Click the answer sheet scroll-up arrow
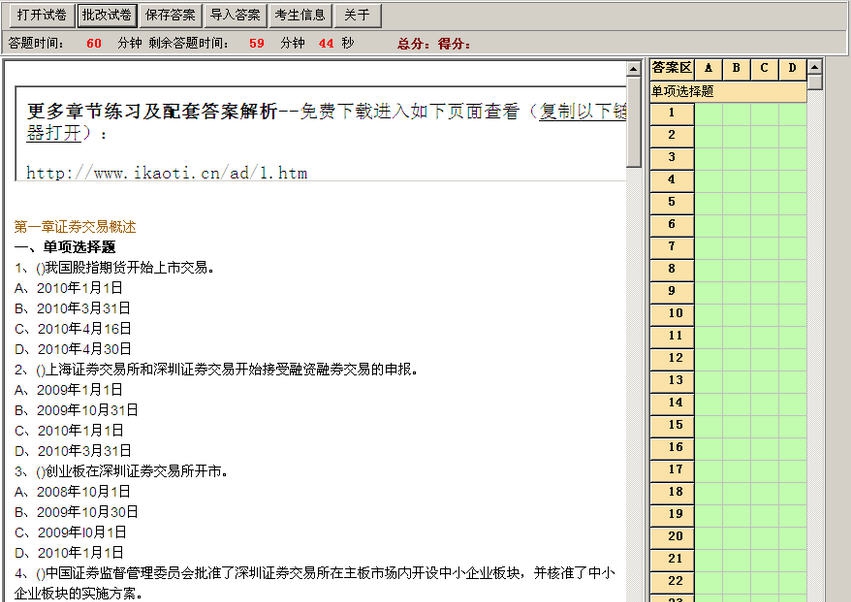The width and height of the screenshot is (851, 602). 814,67
